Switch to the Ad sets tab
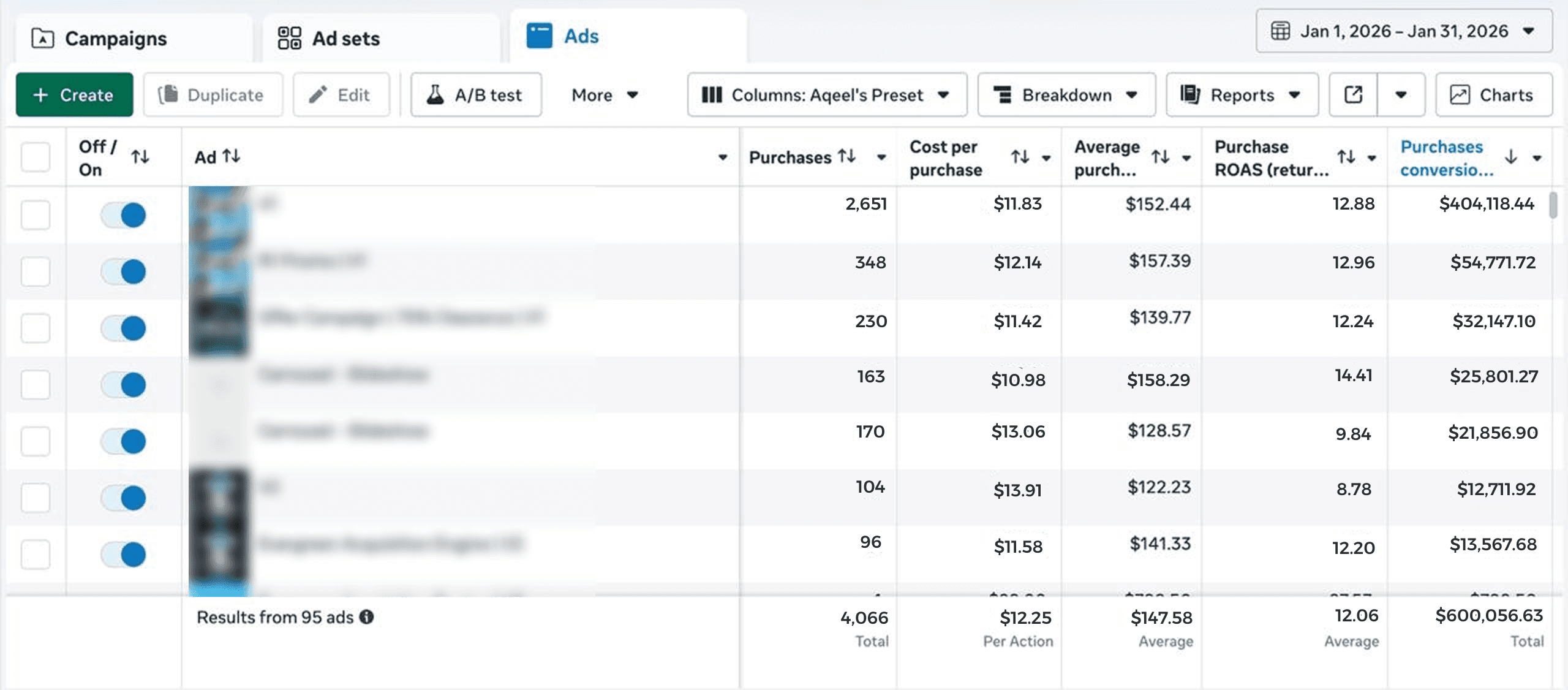 click(x=346, y=39)
